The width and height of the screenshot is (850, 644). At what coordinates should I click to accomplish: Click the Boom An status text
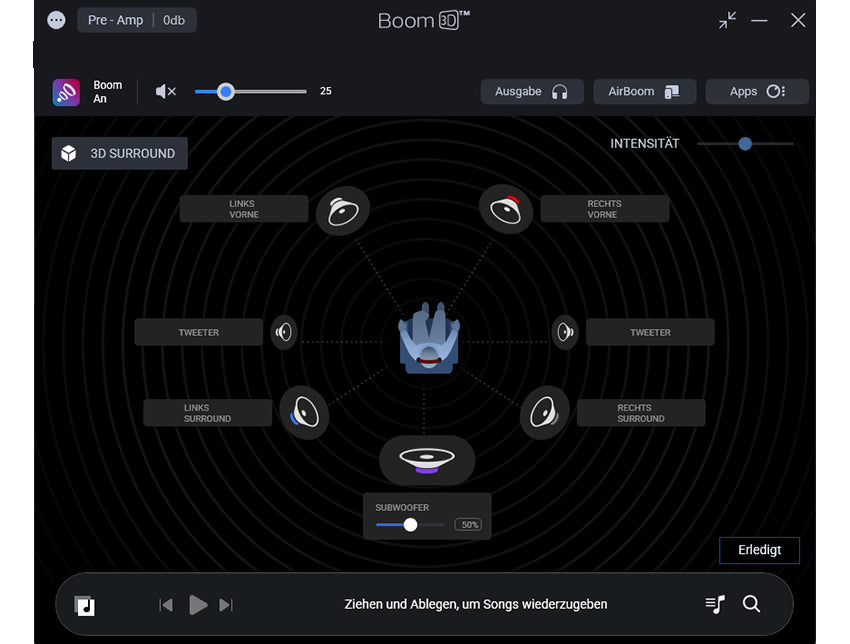pos(107,92)
